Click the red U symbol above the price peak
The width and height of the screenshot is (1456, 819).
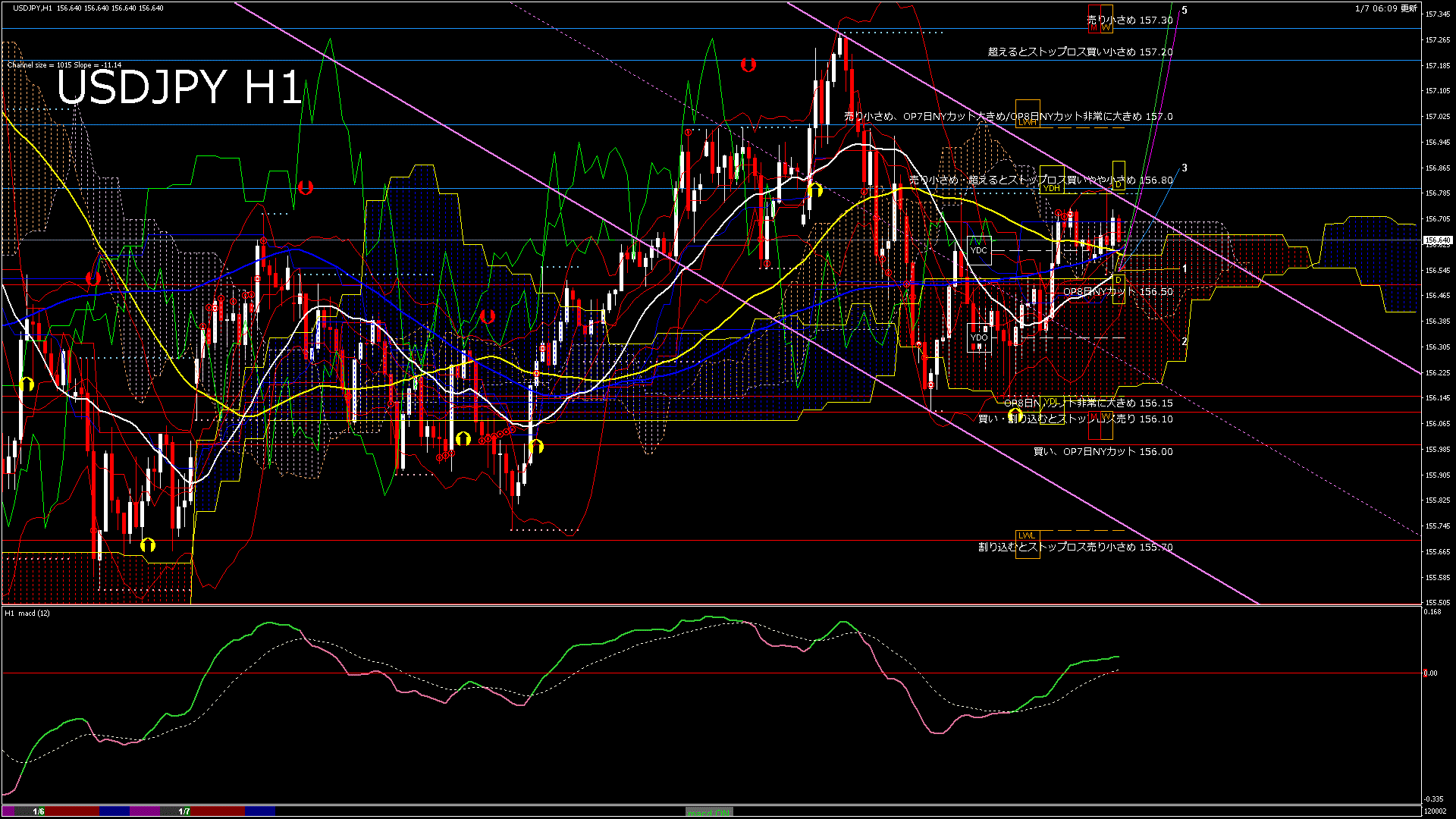(748, 65)
